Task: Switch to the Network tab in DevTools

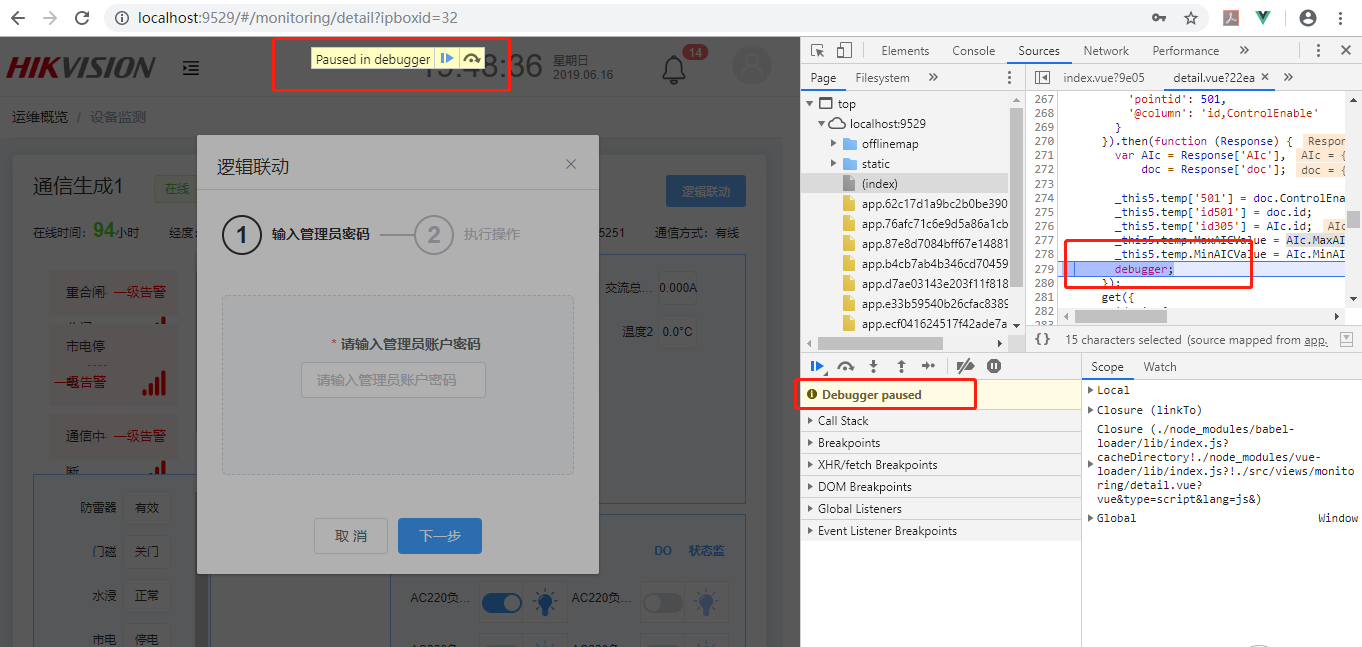Action: pyautogui.click(x=1105, y=51)
